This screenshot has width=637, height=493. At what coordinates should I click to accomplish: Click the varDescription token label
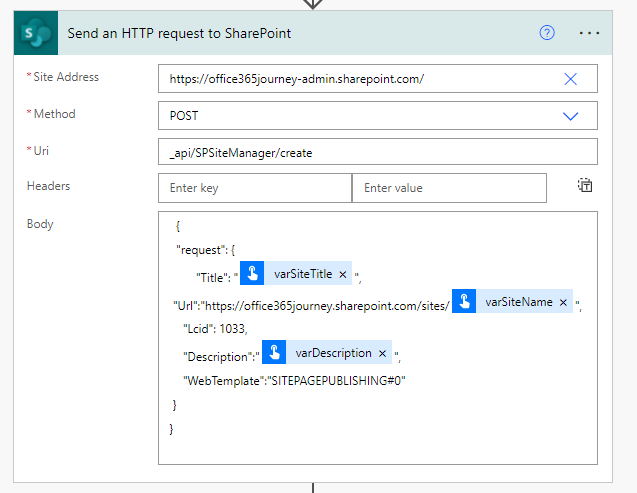[x=334, y=353]
